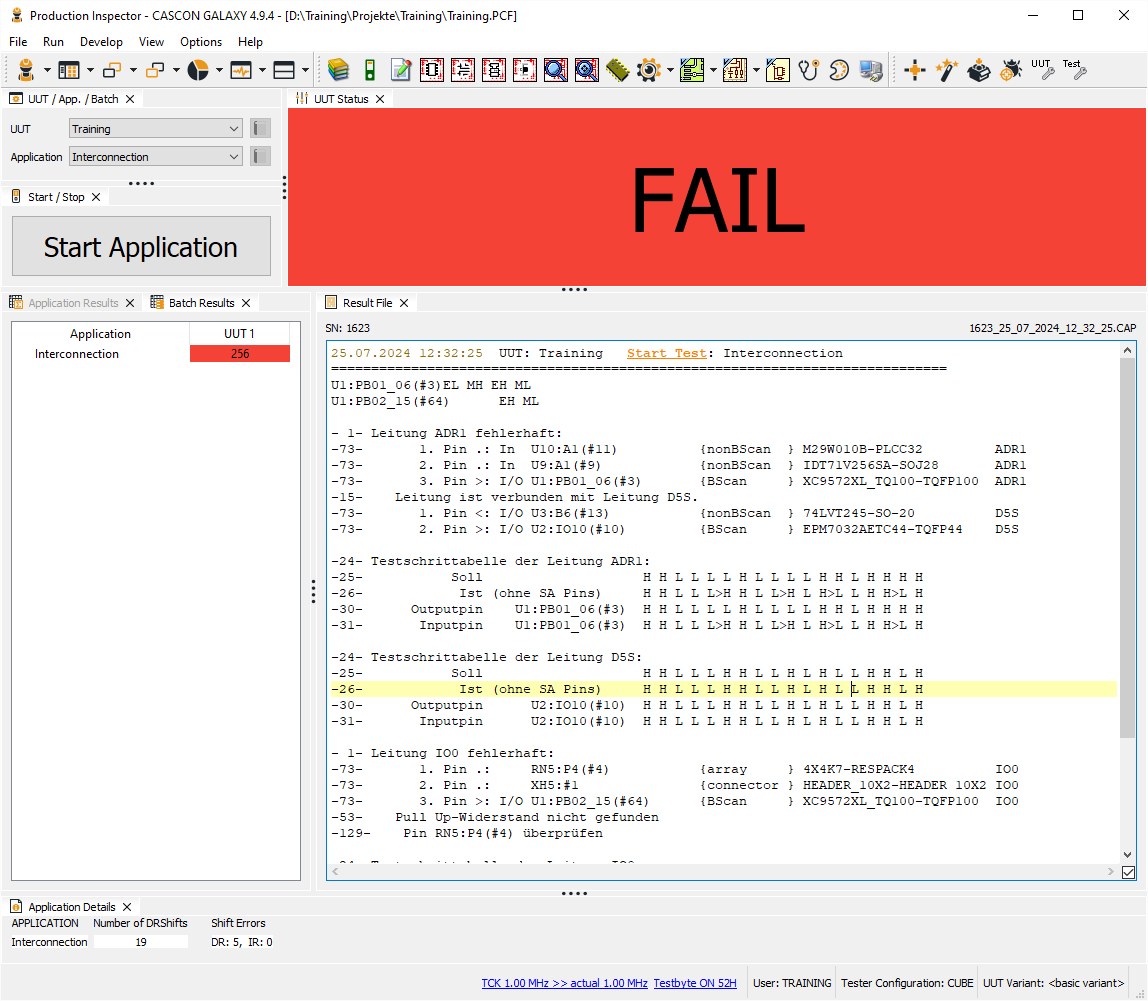Click the button beside UUT dropdown
The height and width of the screenshot is (1001, 1148).
(x=260, y=128)
